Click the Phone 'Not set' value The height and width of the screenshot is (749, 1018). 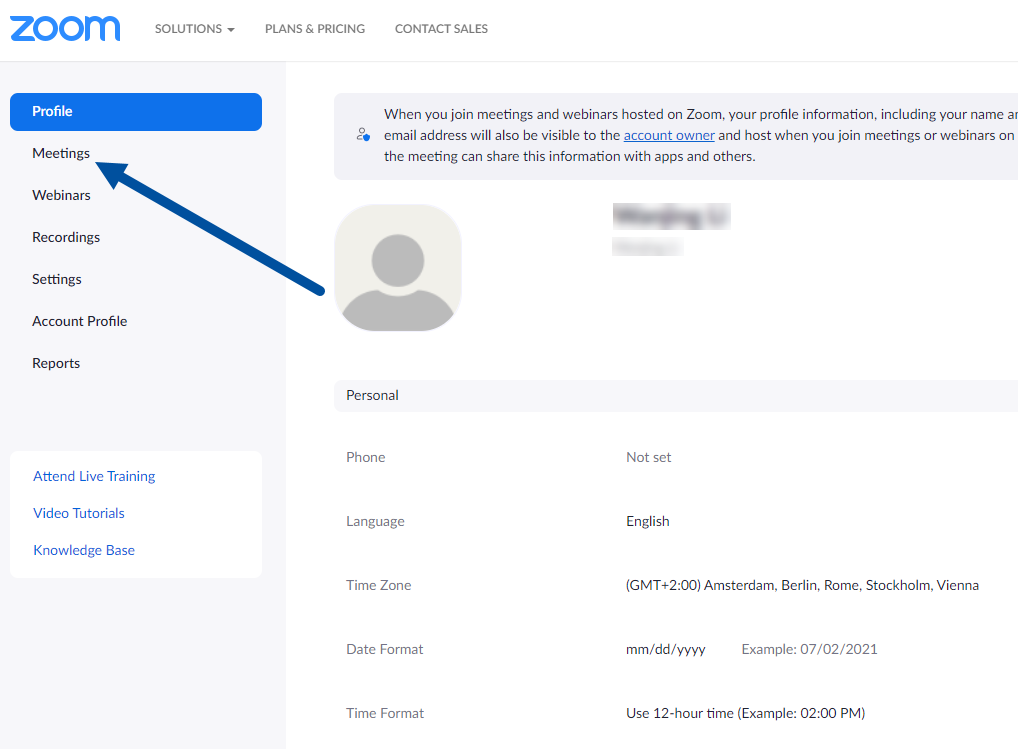(649, 457)
